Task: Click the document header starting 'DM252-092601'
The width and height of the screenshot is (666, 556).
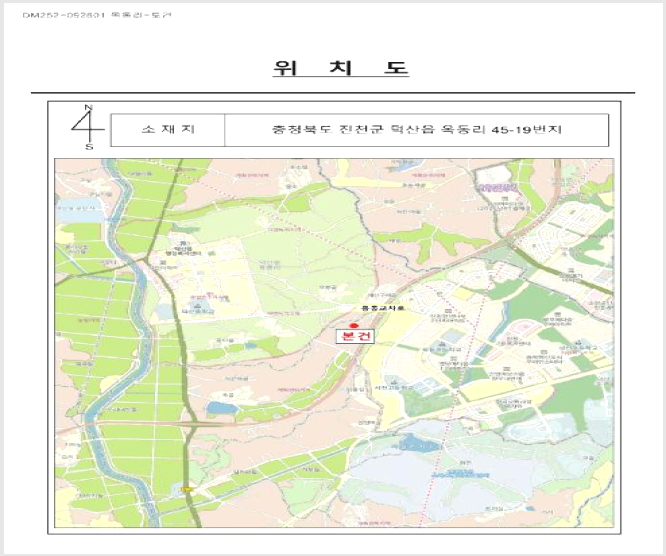Action: [x=97, y=15]
